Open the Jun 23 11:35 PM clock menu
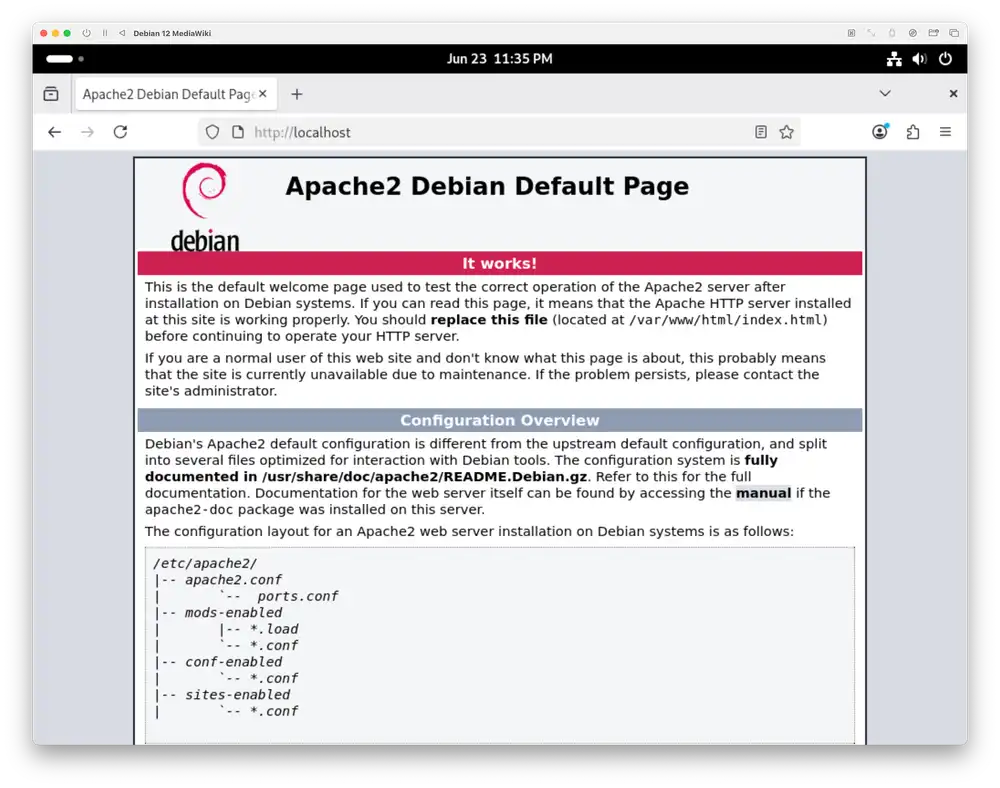Image resolution: width=1000 pixels, height=788 pixels. [x=499, y=59]
